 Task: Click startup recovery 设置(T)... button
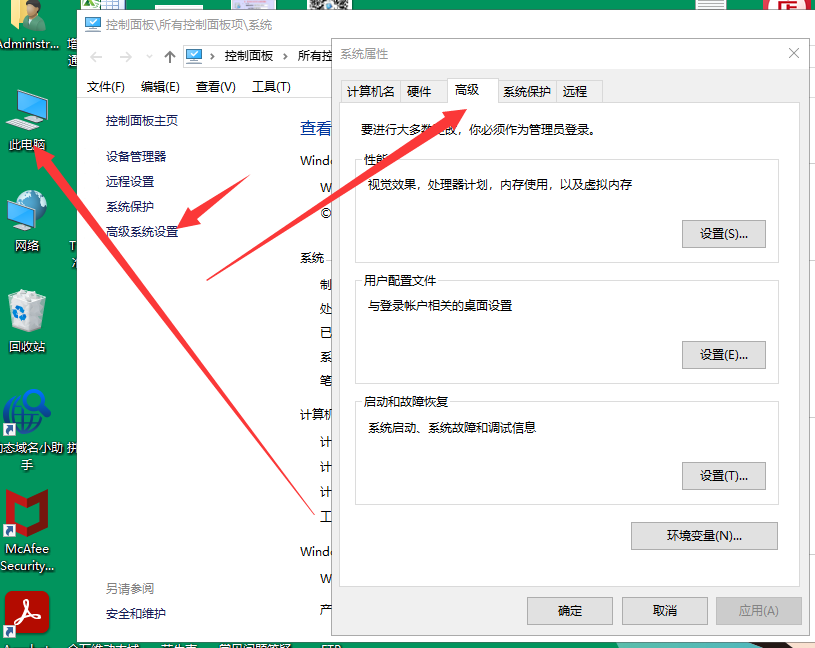(724, 476)
